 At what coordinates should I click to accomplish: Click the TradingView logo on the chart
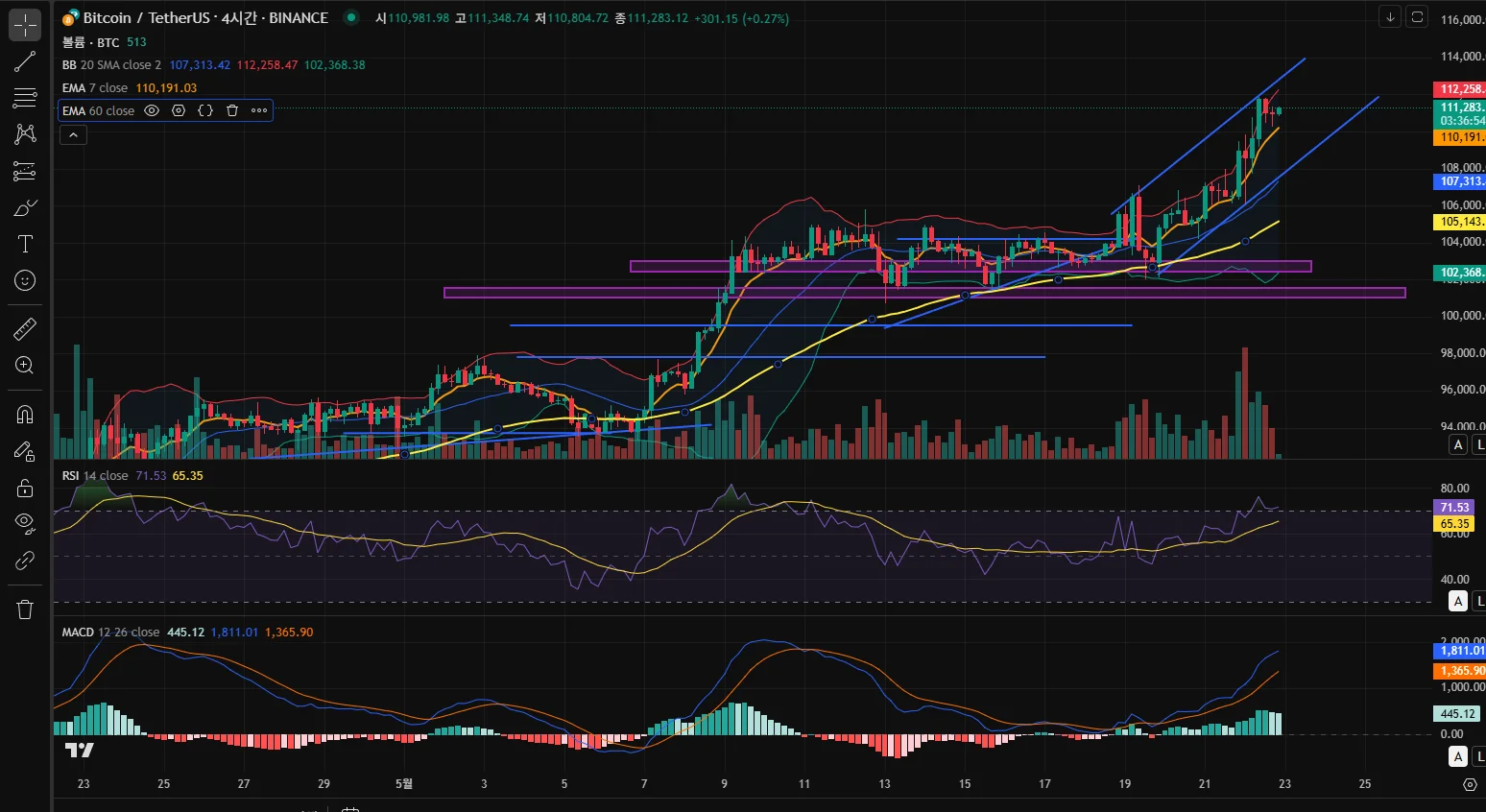[x=80, y=750]
